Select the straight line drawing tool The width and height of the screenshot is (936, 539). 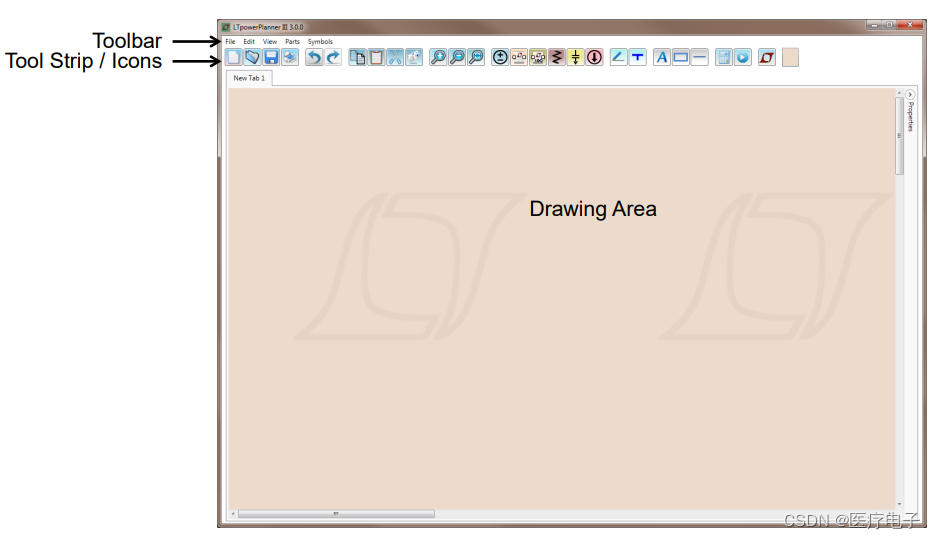[x=700, y=57]
